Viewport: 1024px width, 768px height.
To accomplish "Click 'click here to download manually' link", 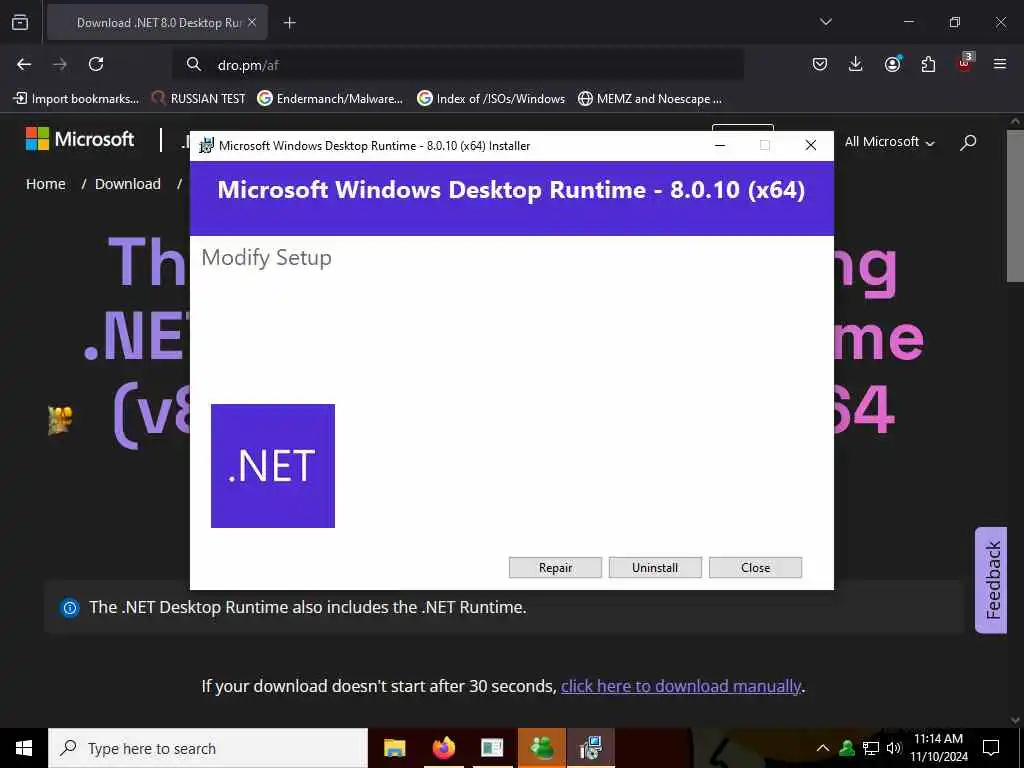I will pyautogui.click(x=681, y=686).
